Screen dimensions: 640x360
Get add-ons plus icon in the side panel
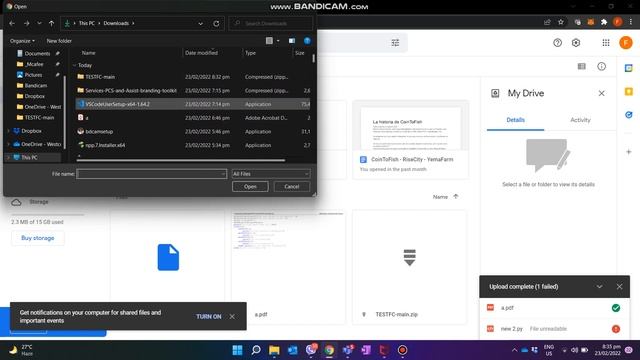[629, 152]
